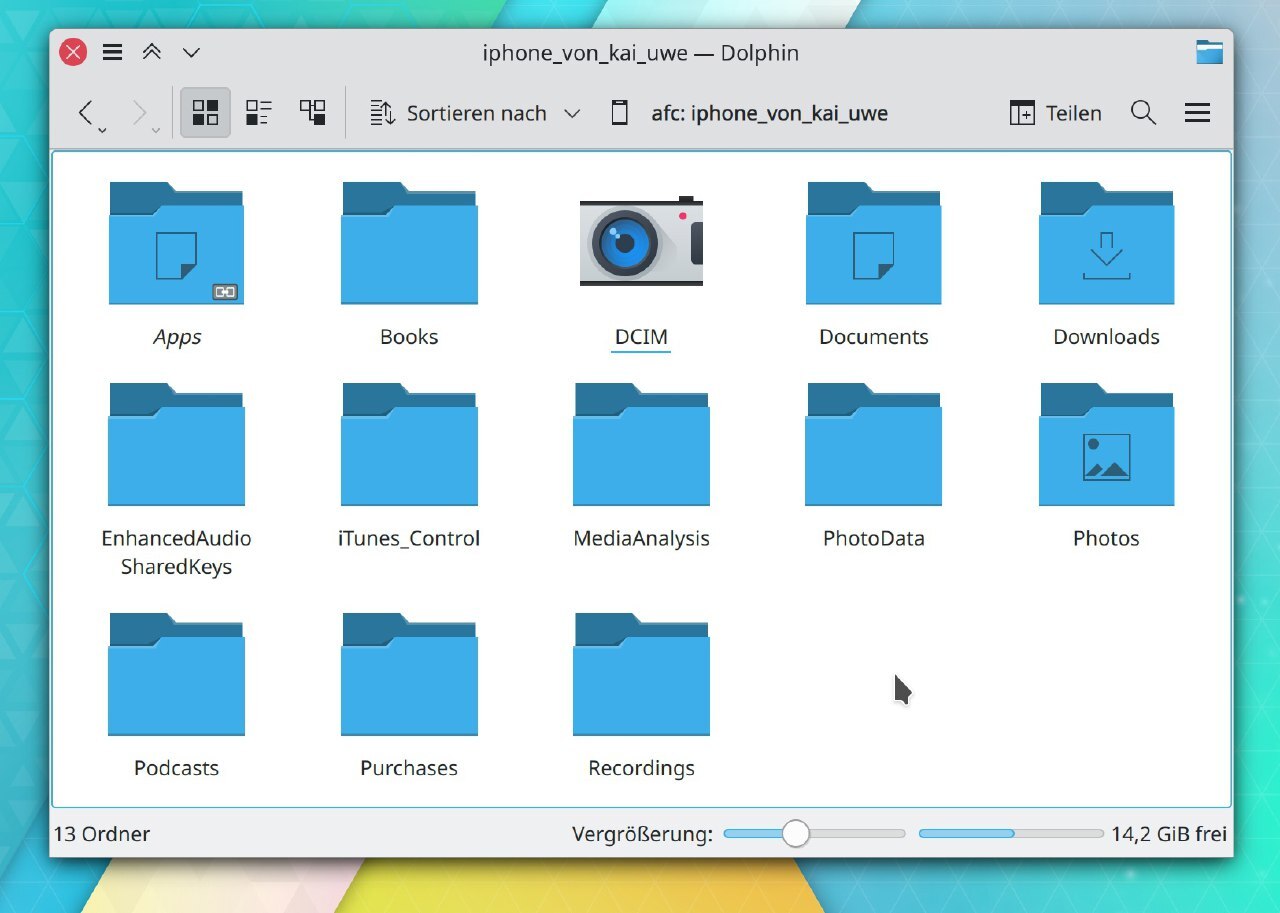Select the Photos folder icon
Screen dimensions: 1280x913
click(x=1106, y=445)
